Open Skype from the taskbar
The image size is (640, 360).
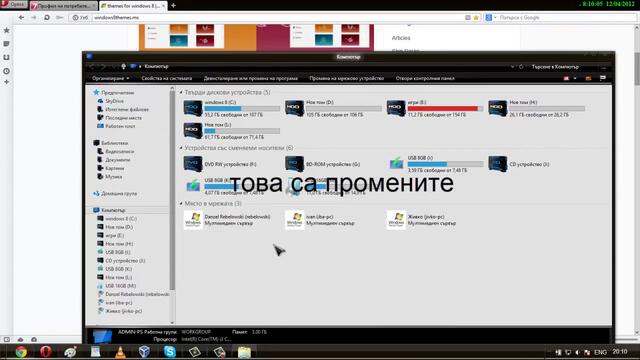pyautogui.click(x=169, y=352)
